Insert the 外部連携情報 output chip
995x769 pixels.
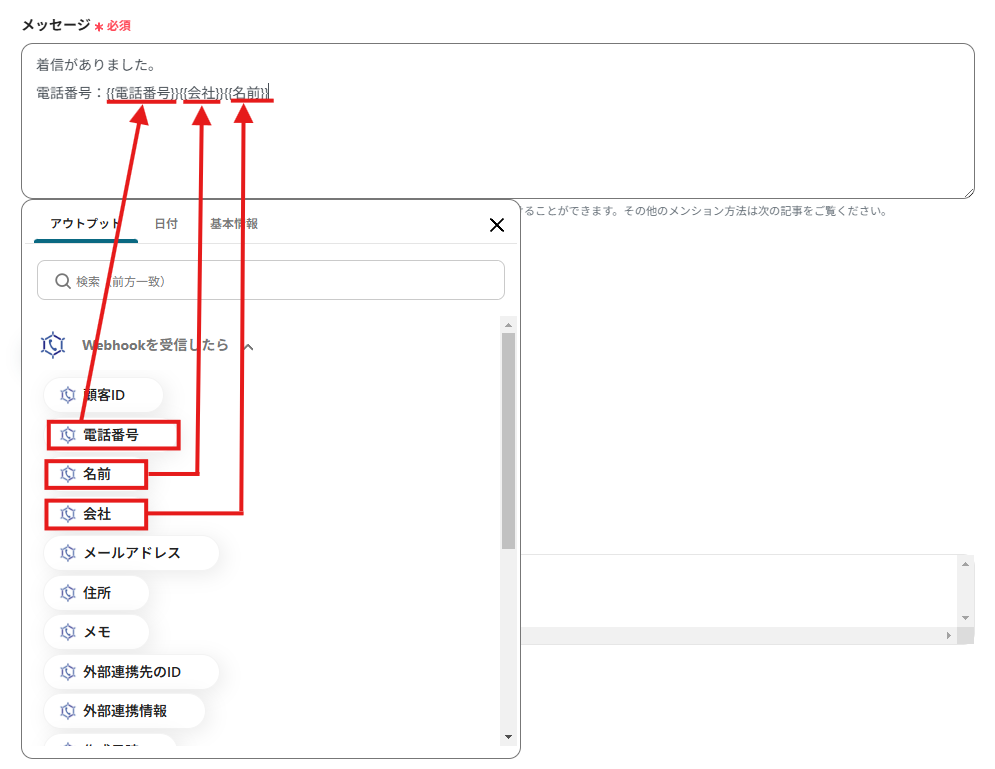click(124, 711)
